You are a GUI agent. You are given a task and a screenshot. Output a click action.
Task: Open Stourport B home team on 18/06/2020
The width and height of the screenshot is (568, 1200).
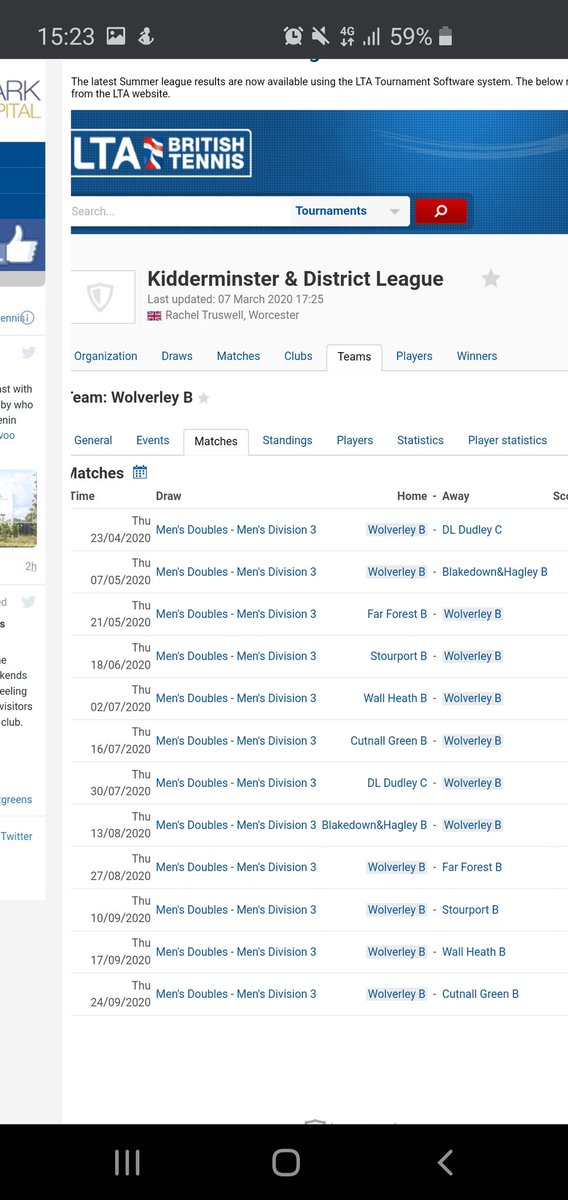pyautogui.click(x=399, y=656)
